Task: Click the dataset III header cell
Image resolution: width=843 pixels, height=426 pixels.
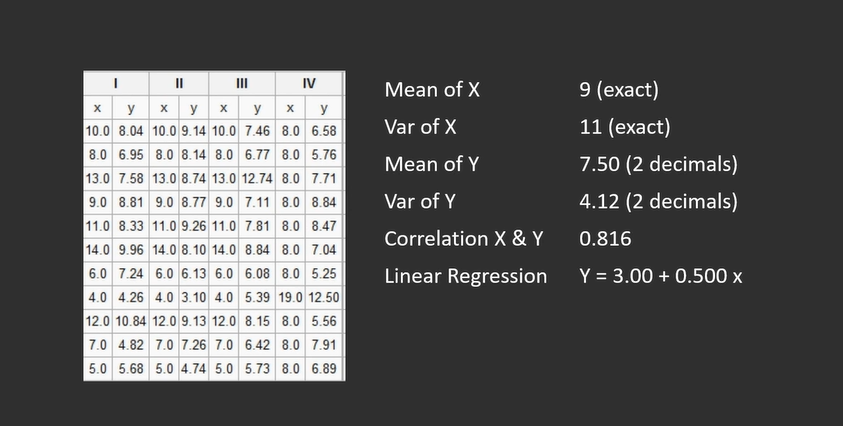Action: [x=242, y=83]
